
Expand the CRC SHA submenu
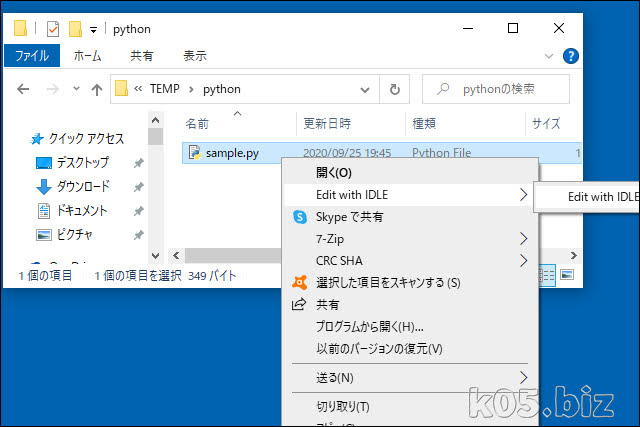(410, 261)
